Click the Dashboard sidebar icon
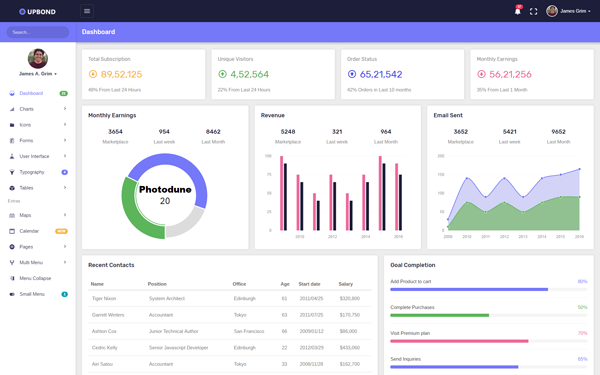600x375 pixels. pos(12,93)
